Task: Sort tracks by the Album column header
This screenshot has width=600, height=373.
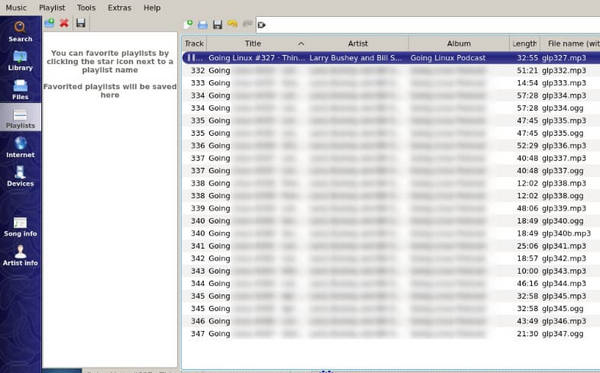Action: [x=459, y=44]
